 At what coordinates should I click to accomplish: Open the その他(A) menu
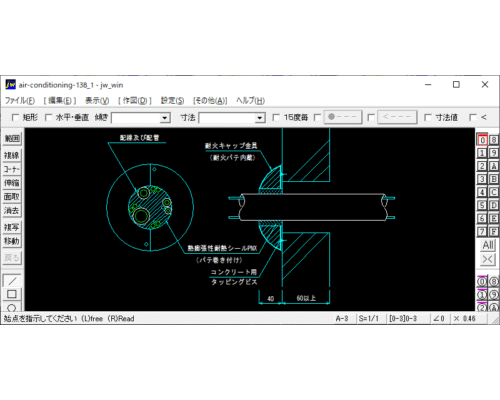click(x=210, y=100)
